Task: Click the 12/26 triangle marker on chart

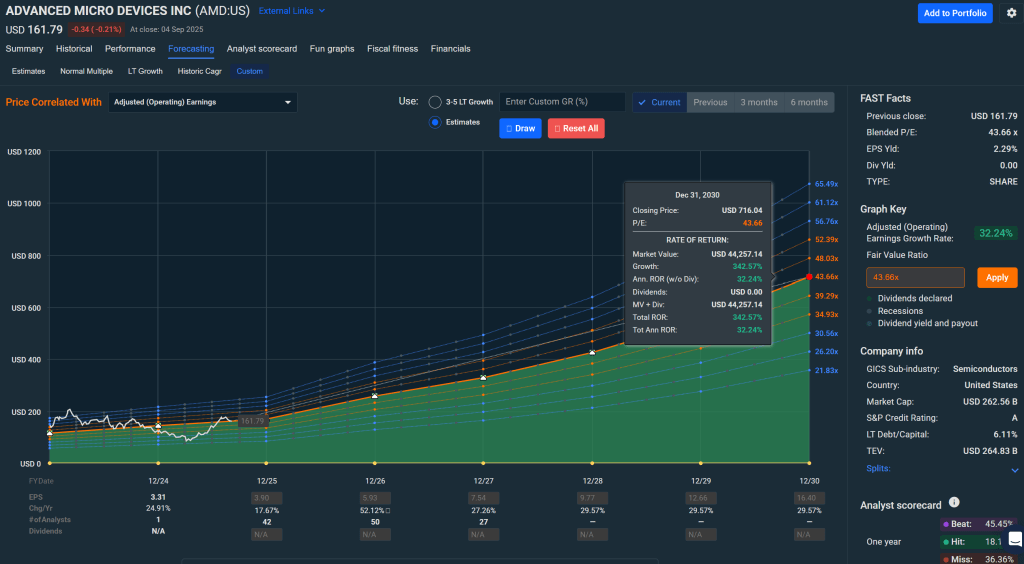Action: click(x=375, y=396)
